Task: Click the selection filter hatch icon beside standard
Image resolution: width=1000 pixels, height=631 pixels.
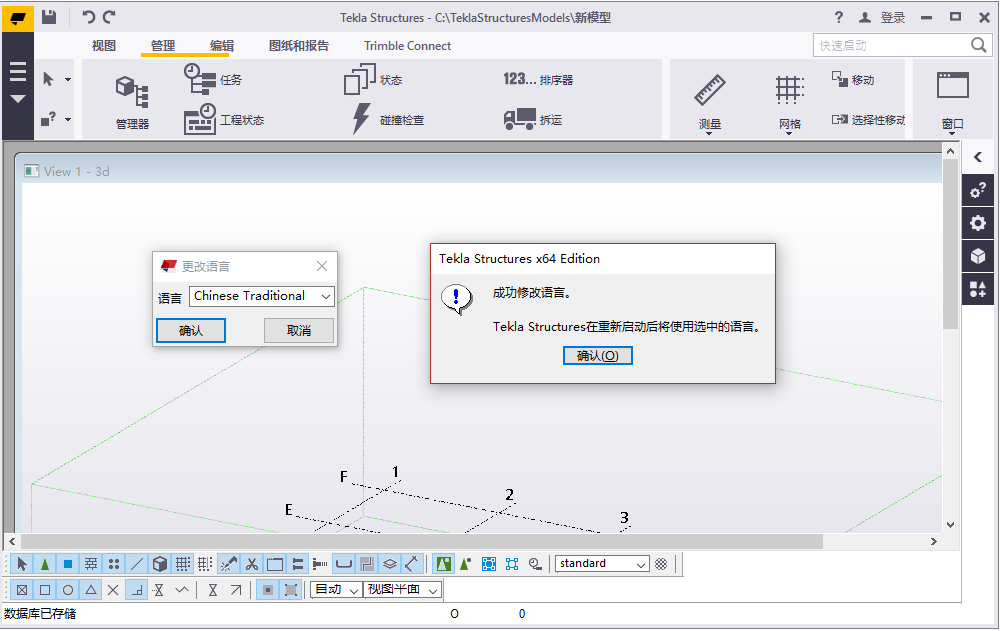Action: pyautogui.click(x=661, y=564)
